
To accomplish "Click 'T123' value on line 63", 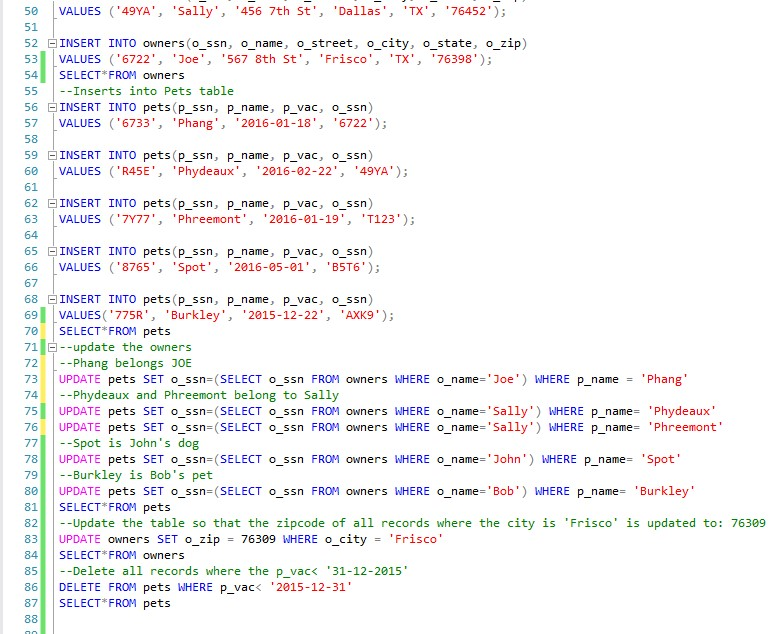I will 381,219.
